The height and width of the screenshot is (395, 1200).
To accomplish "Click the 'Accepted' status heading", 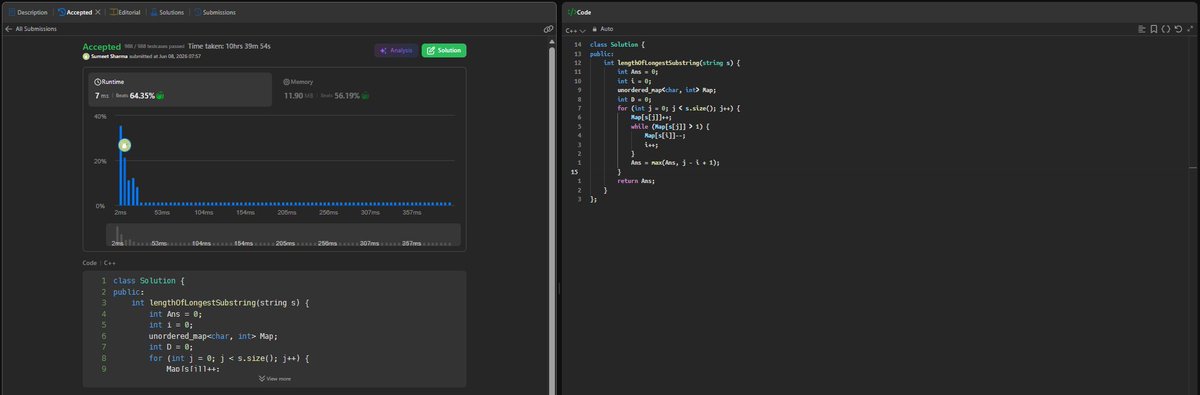I will point(101,46).
